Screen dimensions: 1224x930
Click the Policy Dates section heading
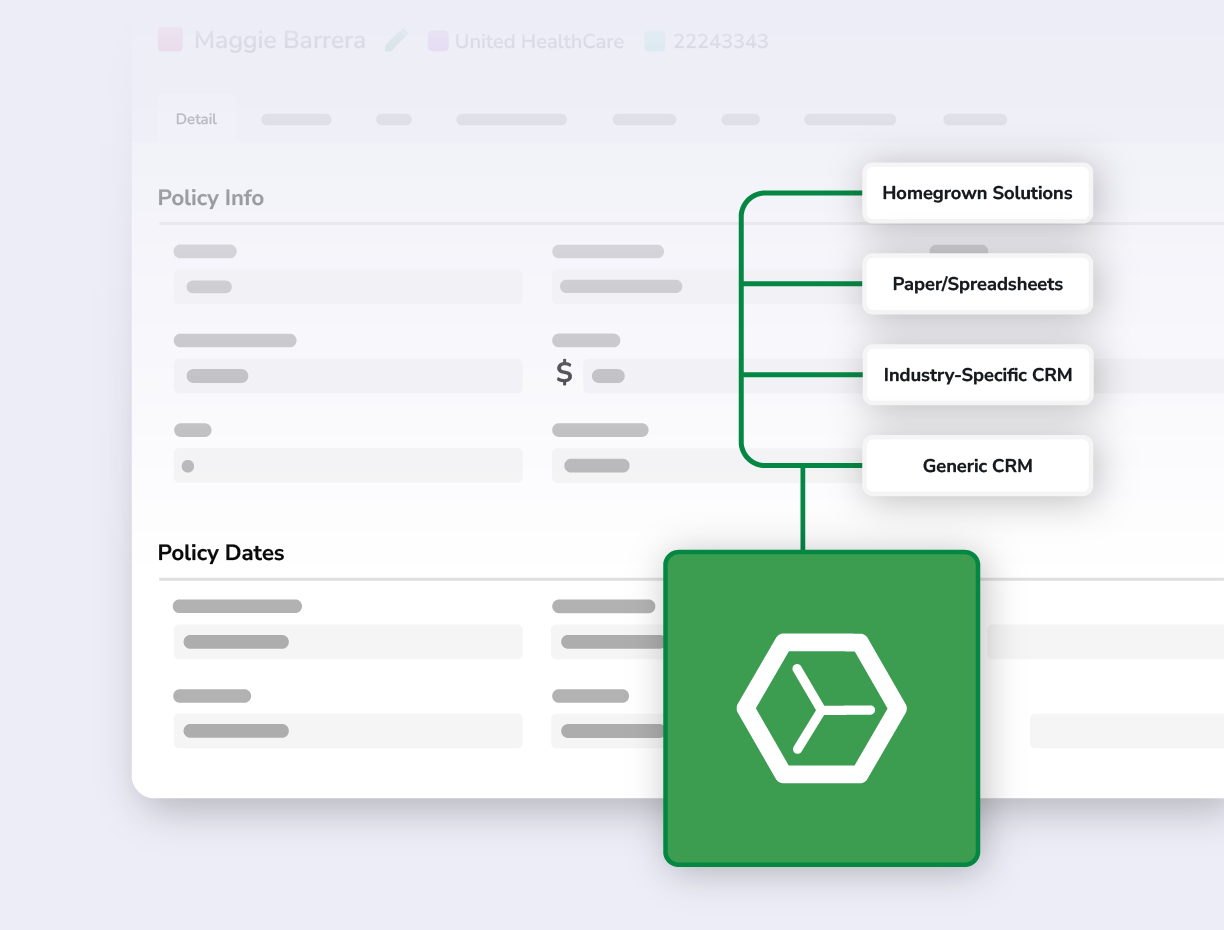[x=221, y=553]
